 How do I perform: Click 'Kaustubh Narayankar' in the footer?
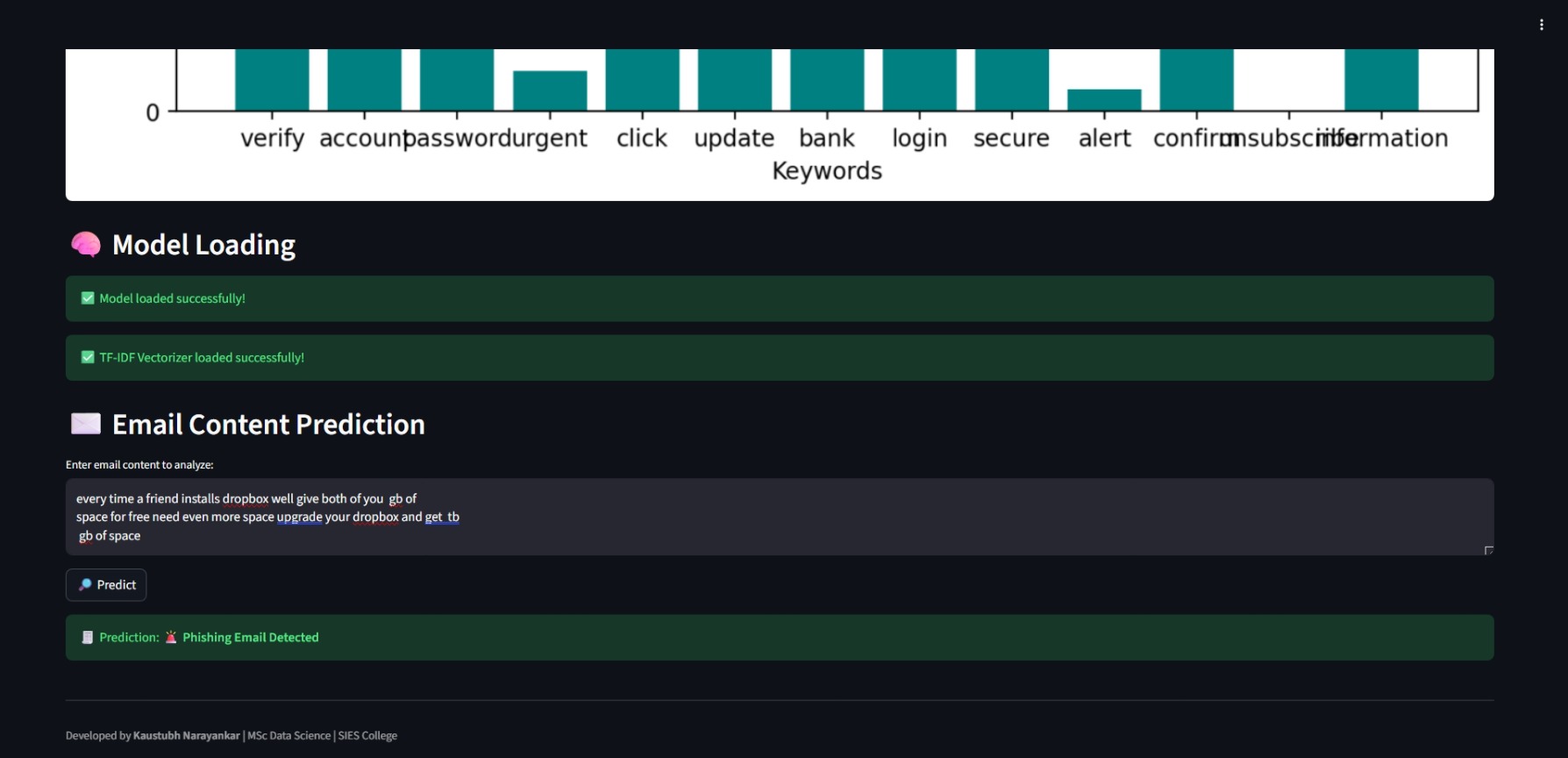coord(187,736)
